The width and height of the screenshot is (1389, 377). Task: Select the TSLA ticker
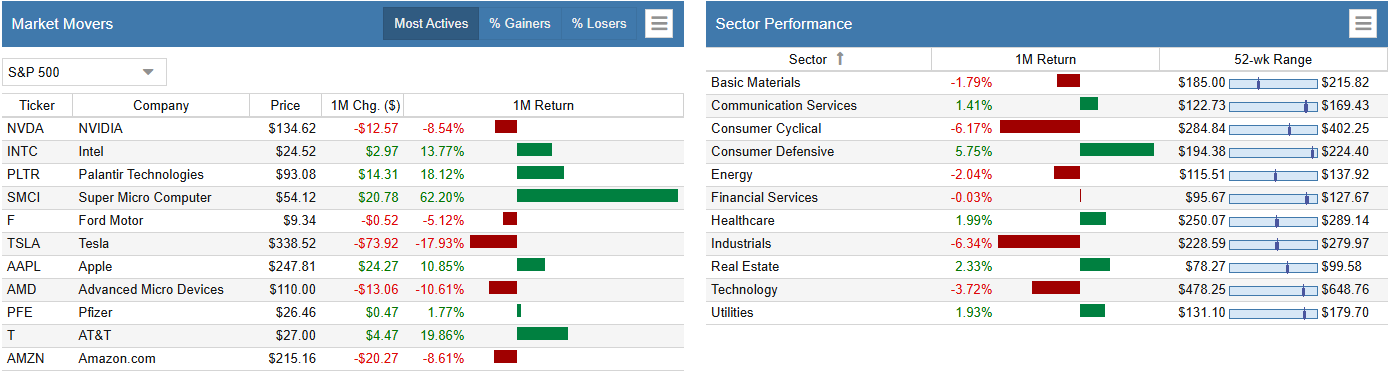point(23,243)
